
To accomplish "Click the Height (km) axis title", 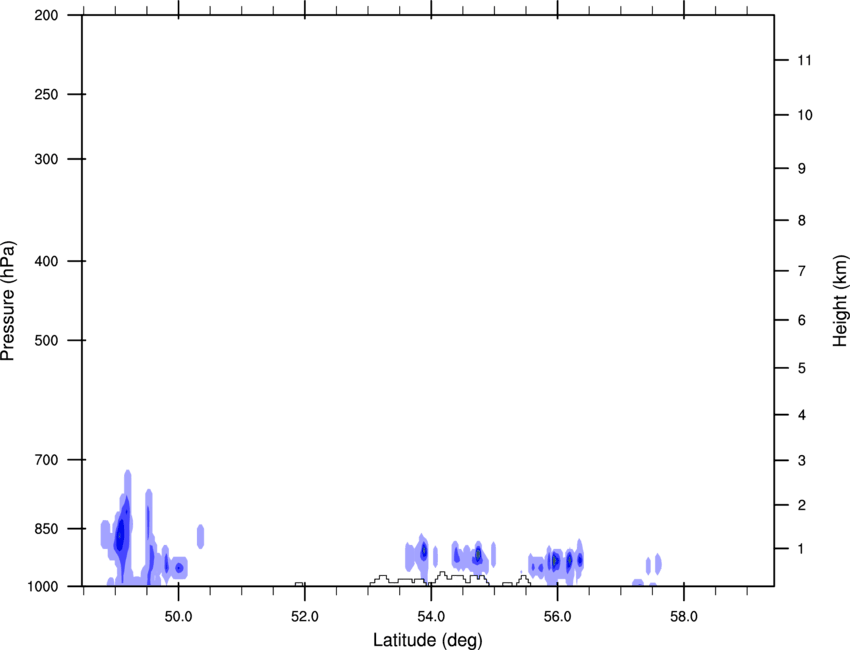I will pos(840,300).
